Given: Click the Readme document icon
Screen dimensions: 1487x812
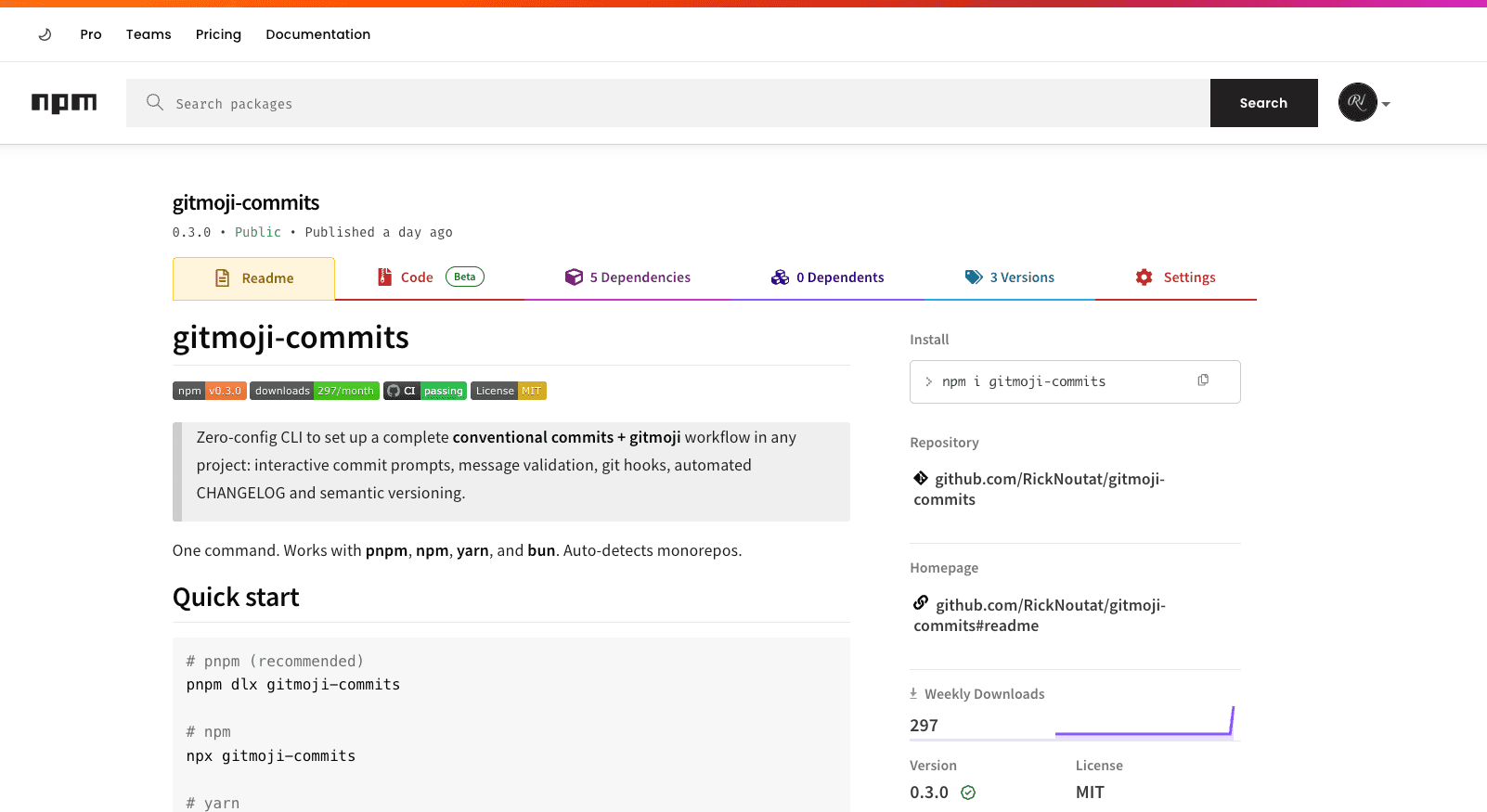Looking at the screenshot, I should (223, 277).
